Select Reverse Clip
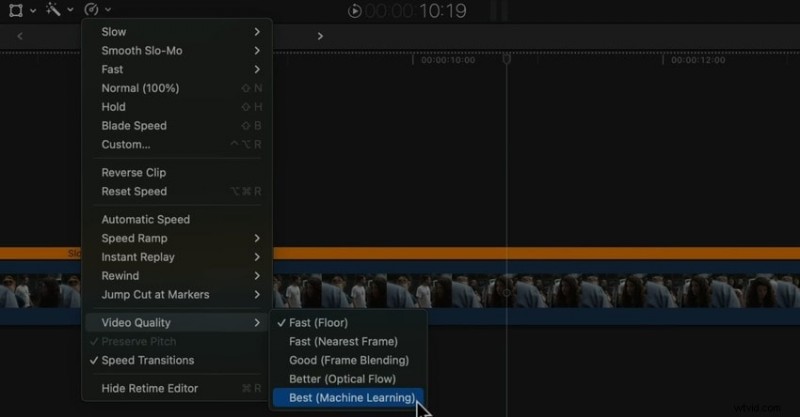The width and height of the screenshot is (800, 417). [x=177, y=173]
